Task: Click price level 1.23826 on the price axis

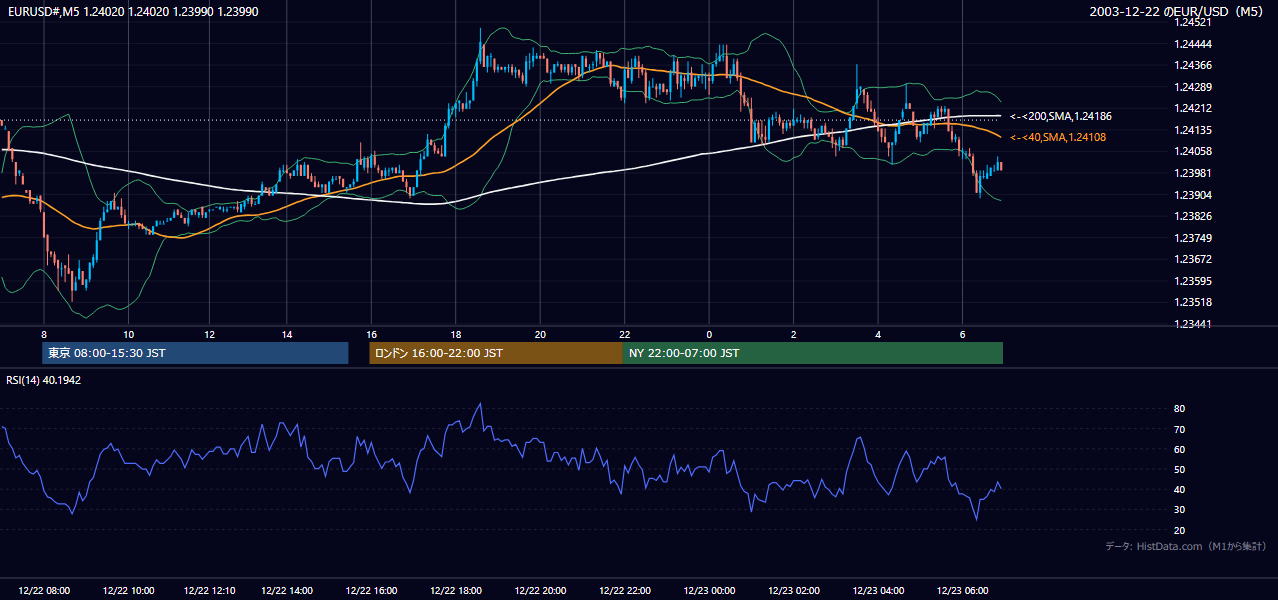Action: (1193, 216)
